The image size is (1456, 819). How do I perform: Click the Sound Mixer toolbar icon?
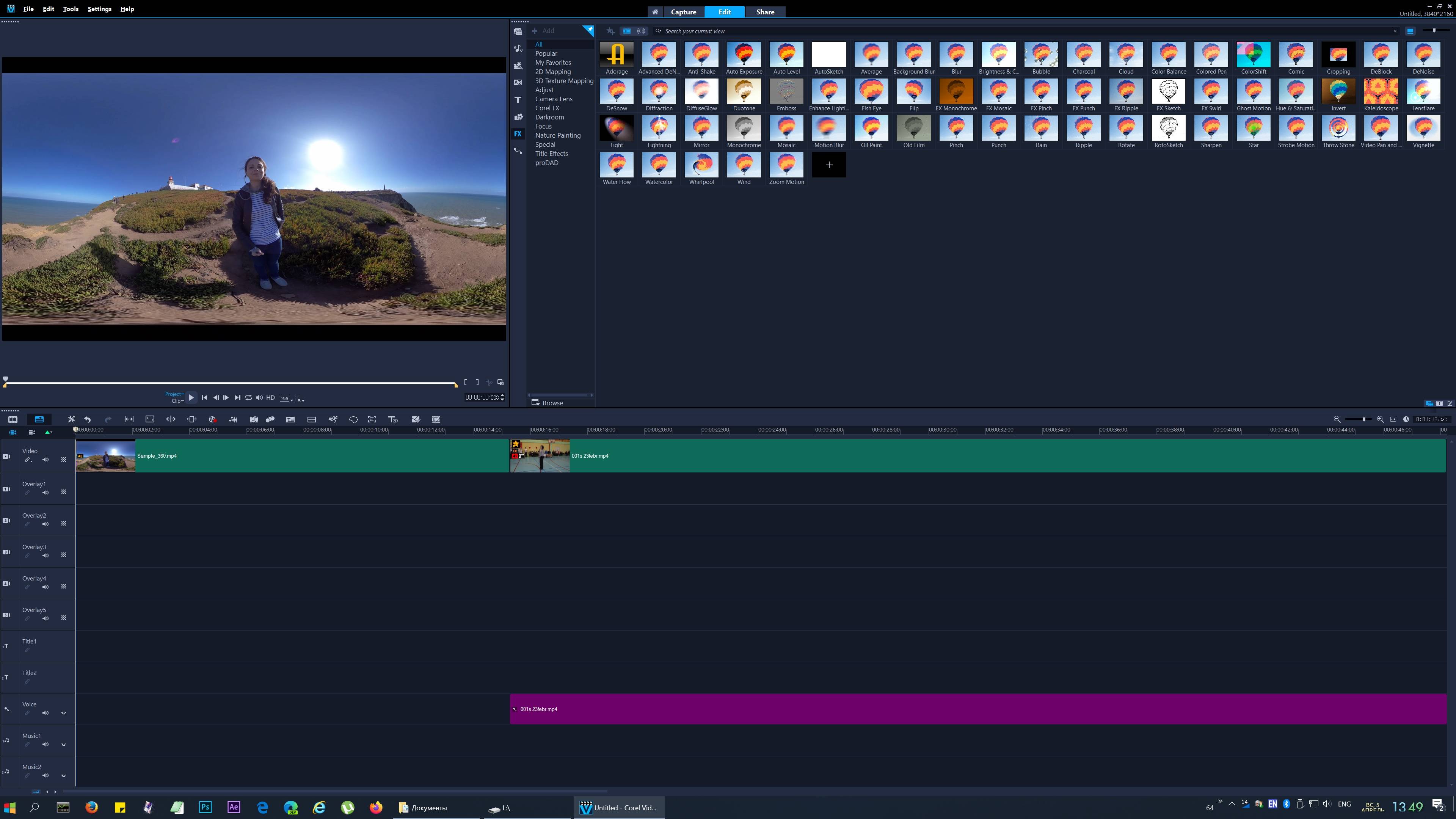233,419
